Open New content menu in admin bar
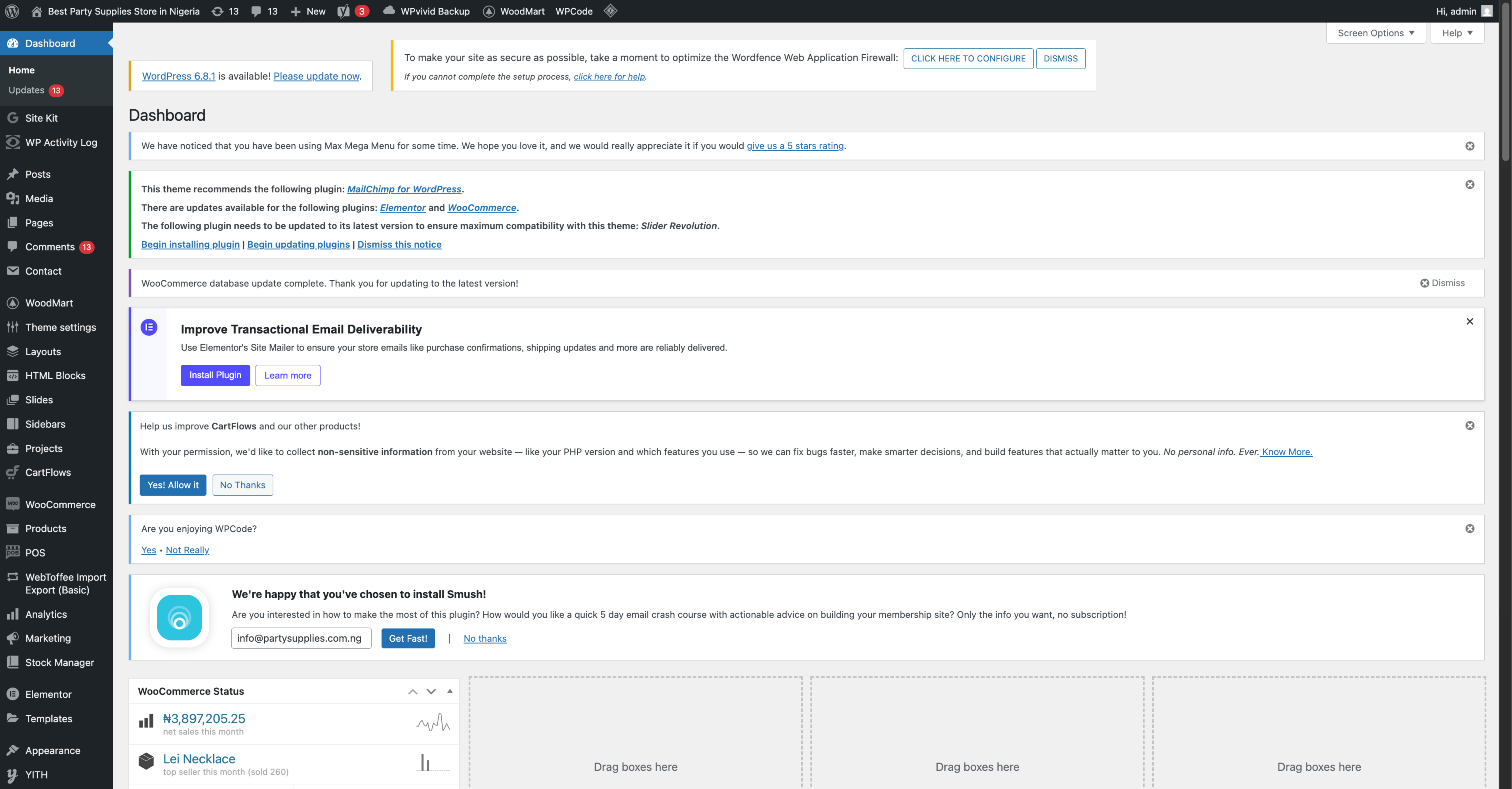The image size is (1512, 789). point(308,11)
